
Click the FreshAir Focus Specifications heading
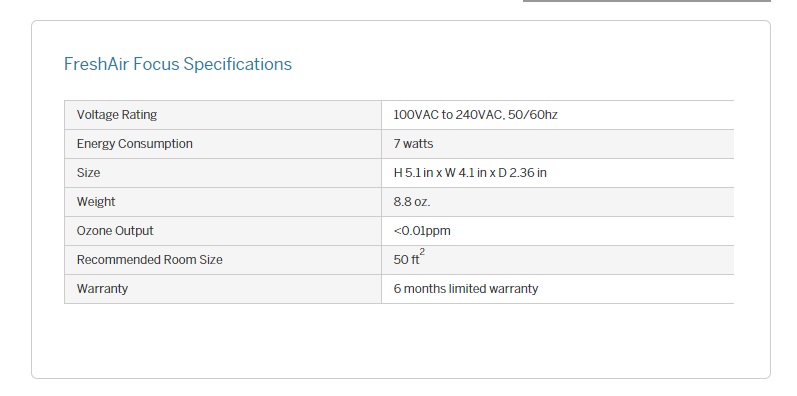[177, 64]
